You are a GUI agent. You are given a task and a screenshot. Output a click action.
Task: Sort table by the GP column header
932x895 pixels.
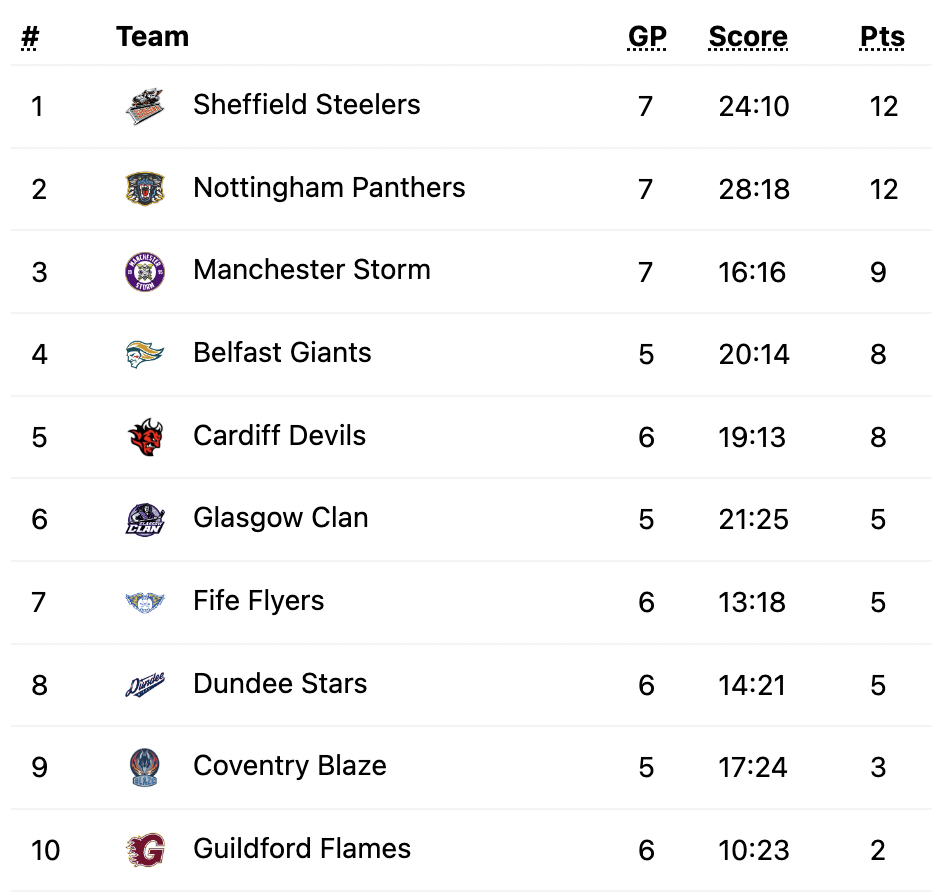click(x=647, y=37)
